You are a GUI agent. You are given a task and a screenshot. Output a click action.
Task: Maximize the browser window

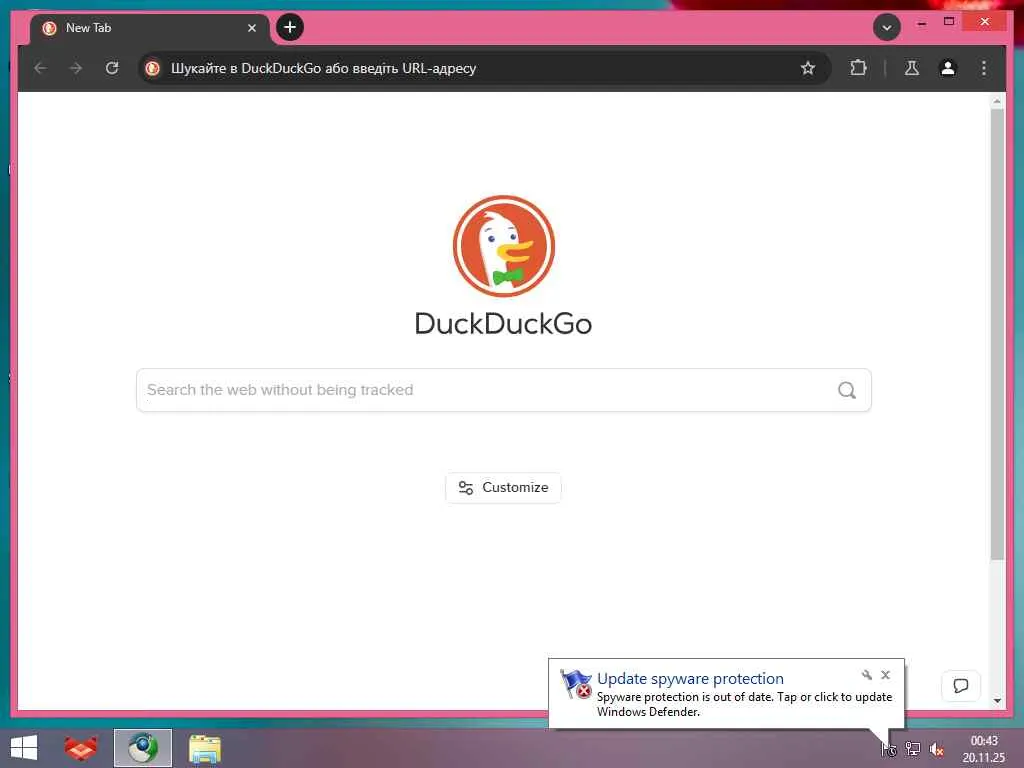point(949,22)
